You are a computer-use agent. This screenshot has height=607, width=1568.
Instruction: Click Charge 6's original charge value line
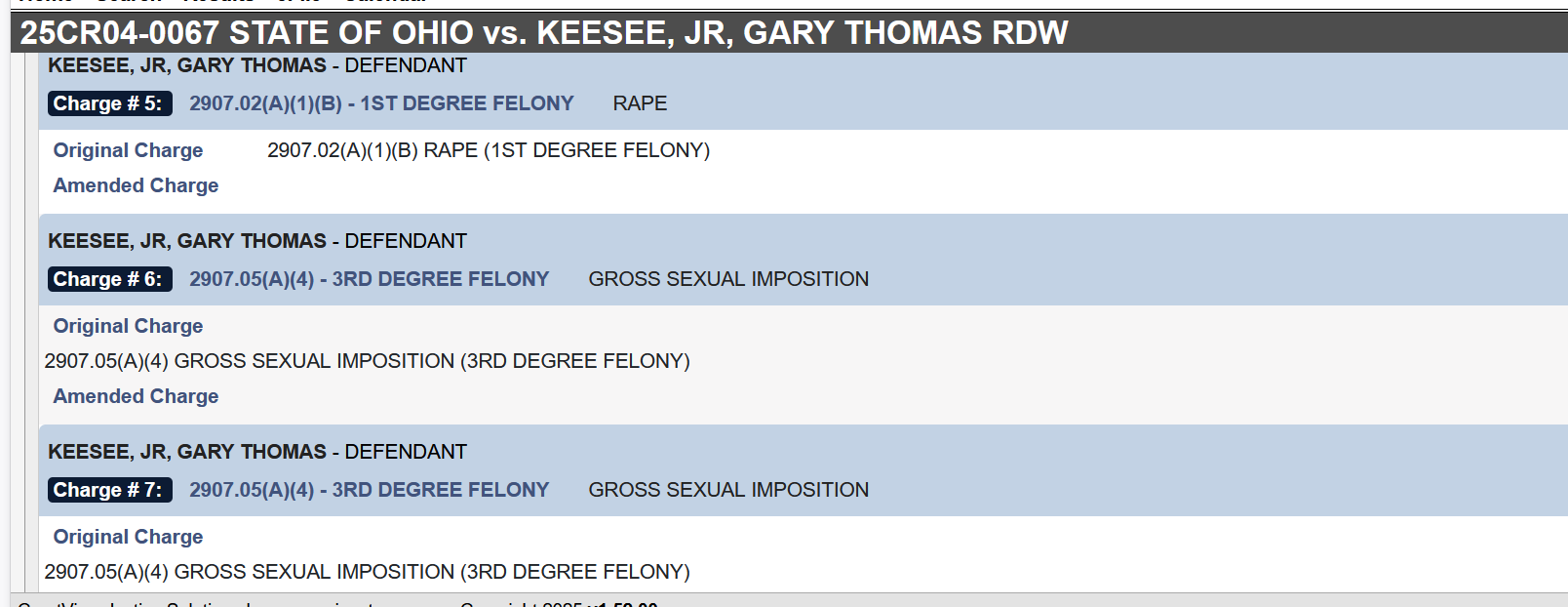(367, 361)
